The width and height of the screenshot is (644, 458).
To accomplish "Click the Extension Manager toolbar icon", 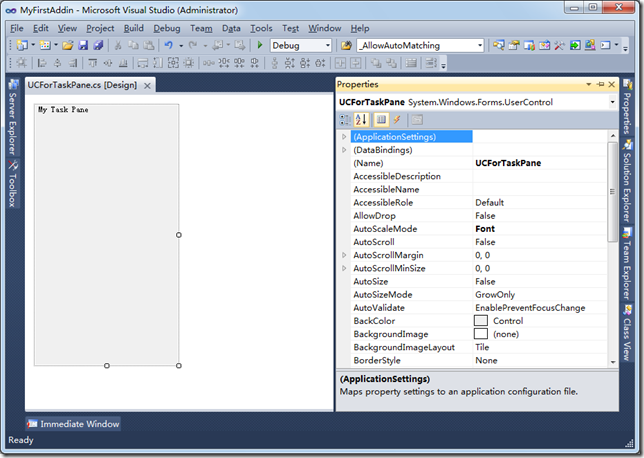I will pyautogui.click(x=590, y=45).
